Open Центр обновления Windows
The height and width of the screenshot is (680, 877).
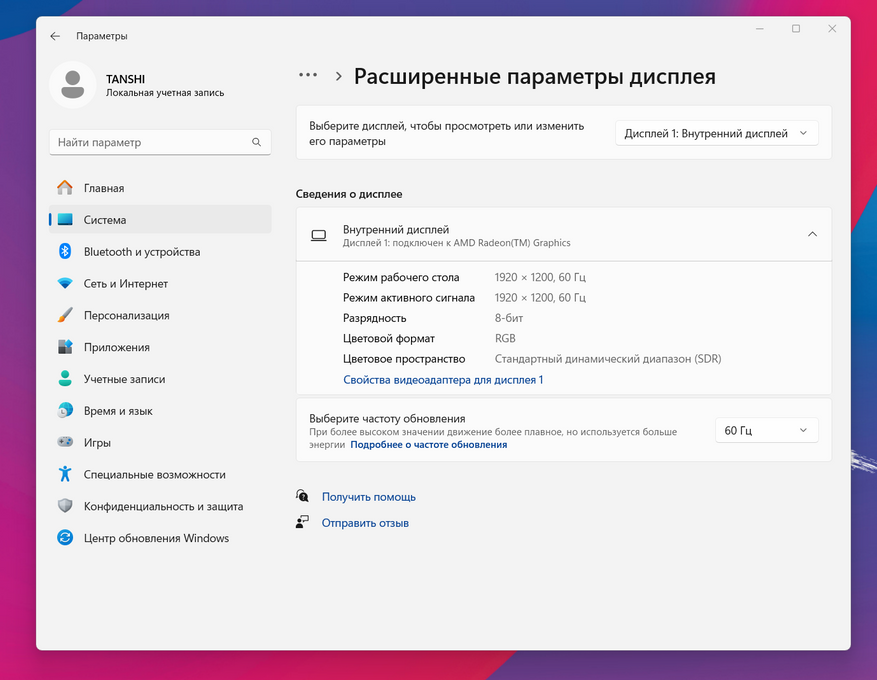point(160,538)
